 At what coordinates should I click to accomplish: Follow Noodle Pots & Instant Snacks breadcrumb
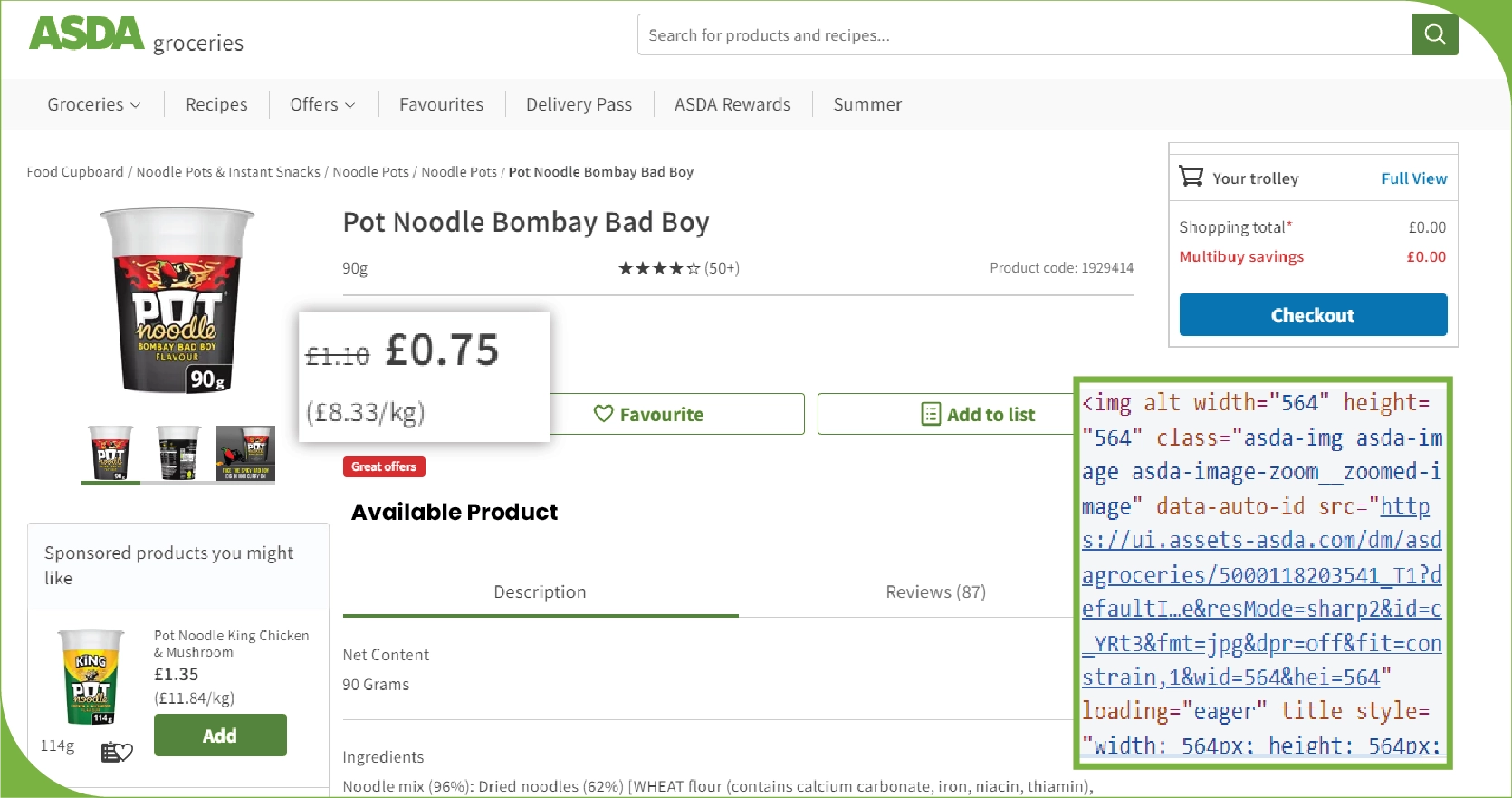pos(228,172)
